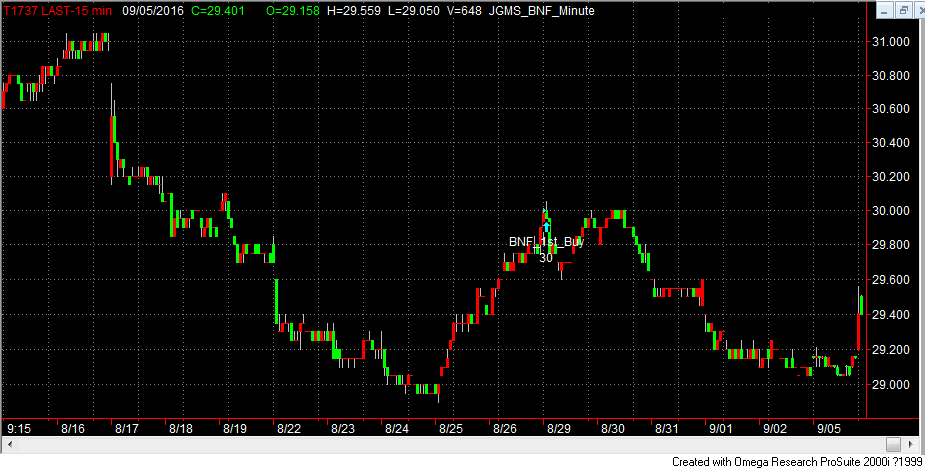925x468 pixels.
Task: Select the BNF_1st_Buy signal label
Action: click(x=546, y=242)
